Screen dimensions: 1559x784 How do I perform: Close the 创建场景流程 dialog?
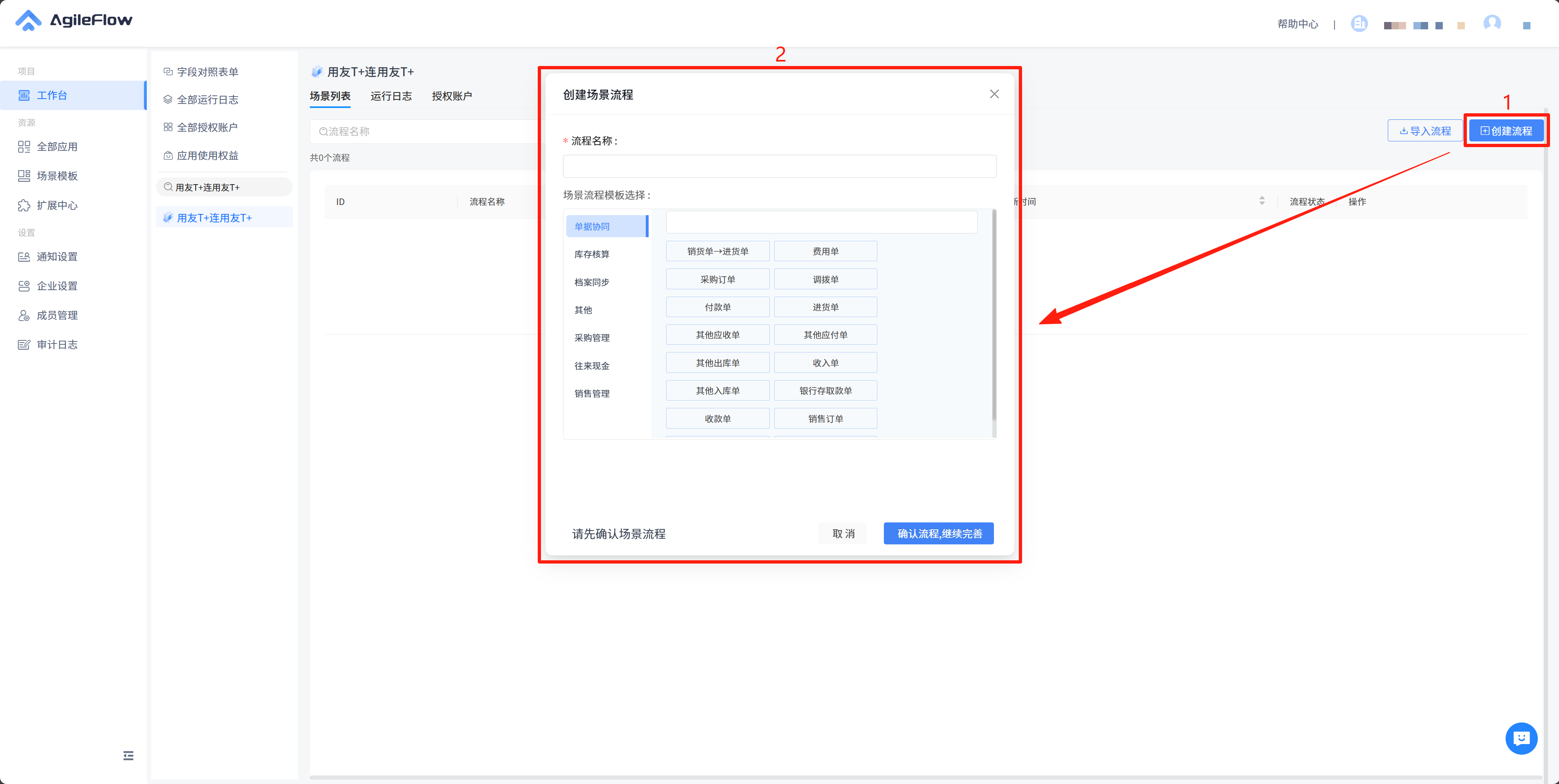pyautogui.click(x=994, y=94)
